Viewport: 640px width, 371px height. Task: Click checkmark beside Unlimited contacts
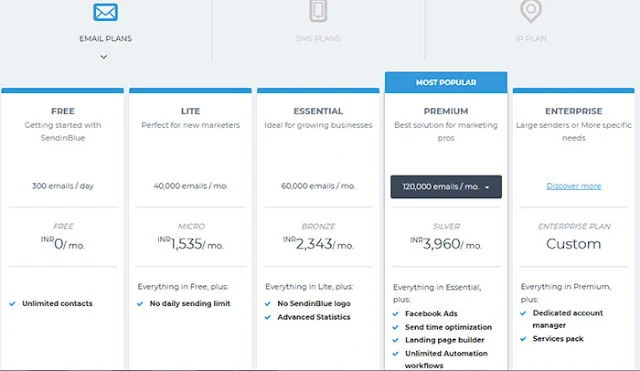[x=12, y=304]
